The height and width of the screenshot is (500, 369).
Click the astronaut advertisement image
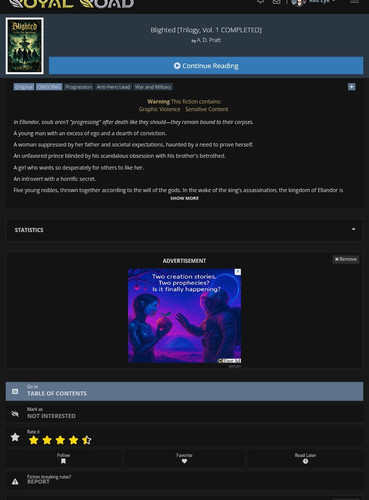pyautogui.click(x=184, y=316)
